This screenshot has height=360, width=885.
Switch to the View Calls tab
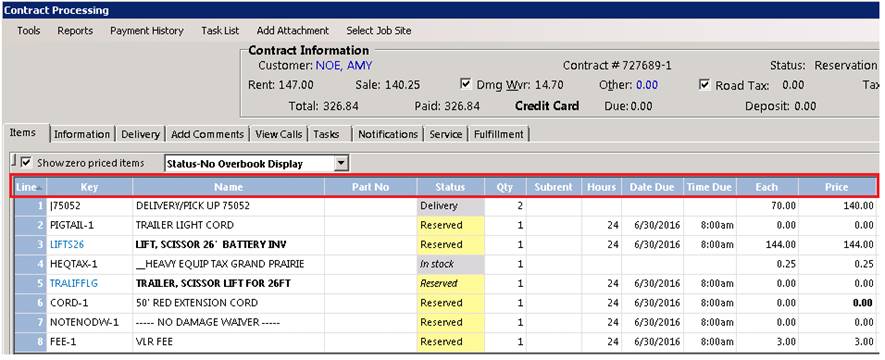[279, 134]
